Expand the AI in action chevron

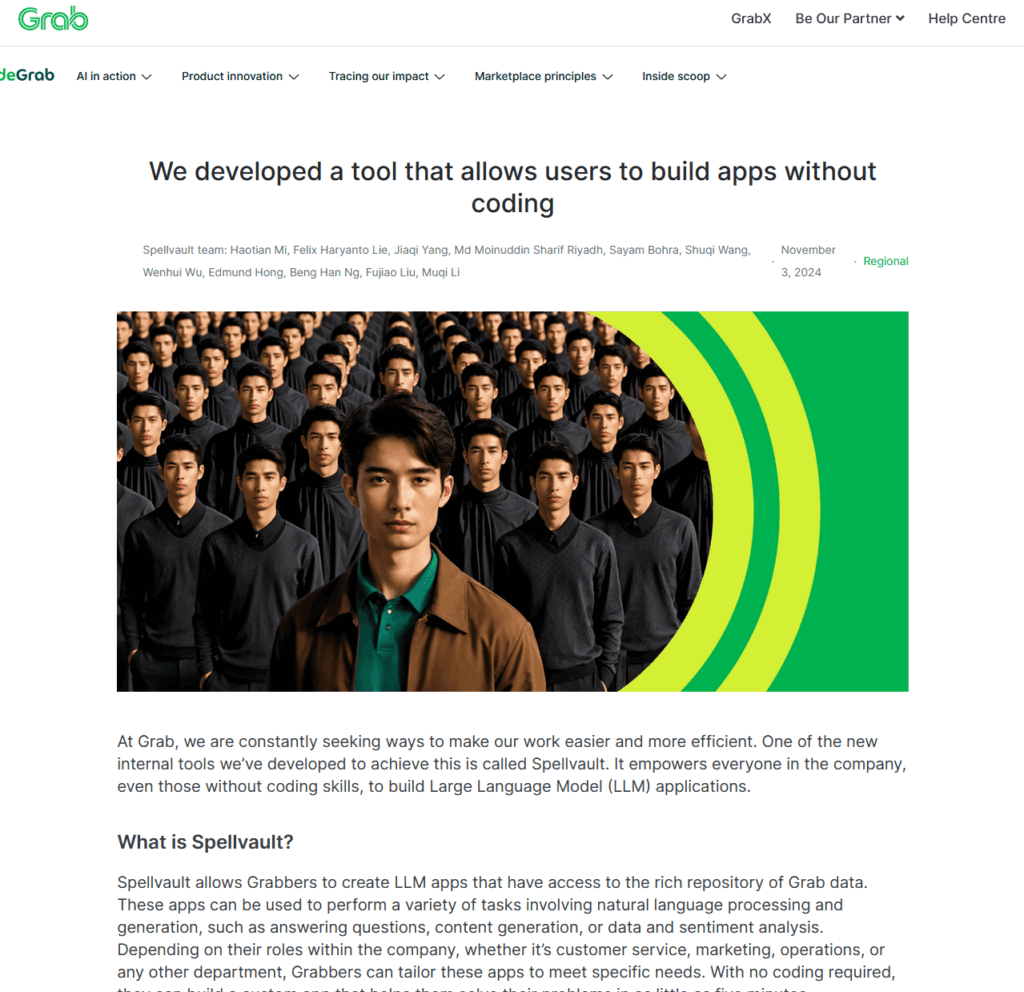147,77
